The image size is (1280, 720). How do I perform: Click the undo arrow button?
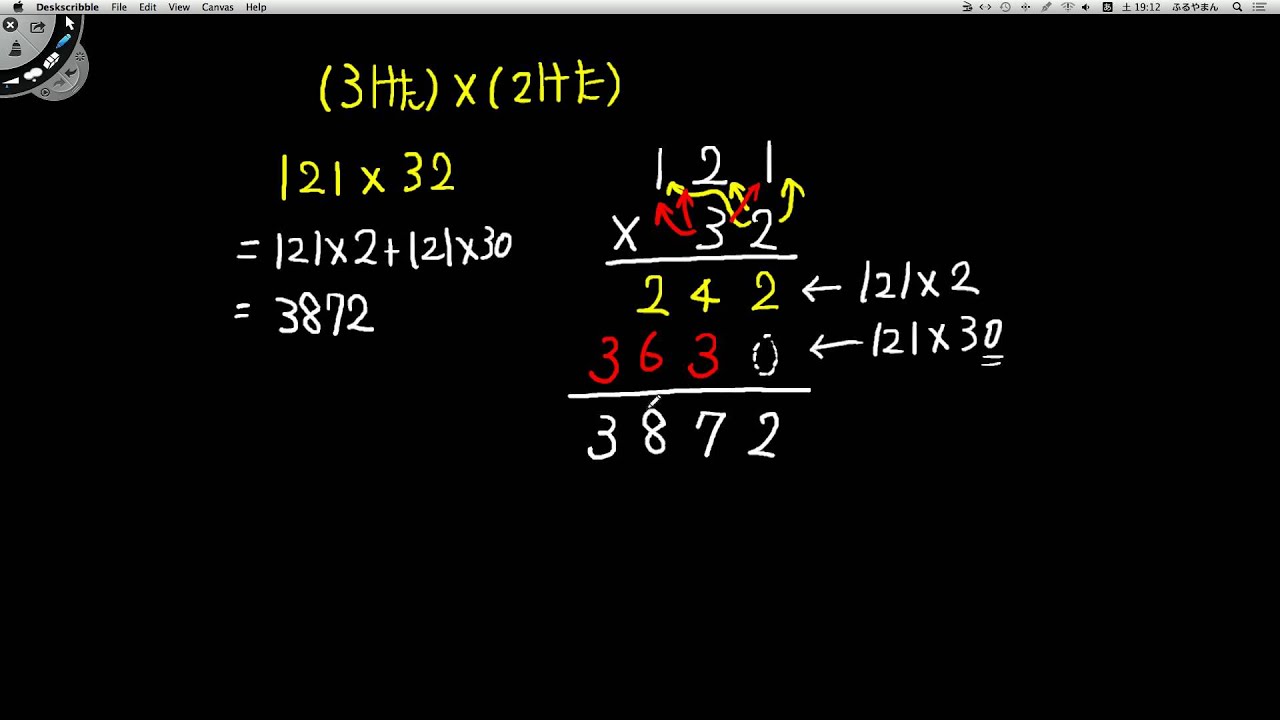coord(71,73)
